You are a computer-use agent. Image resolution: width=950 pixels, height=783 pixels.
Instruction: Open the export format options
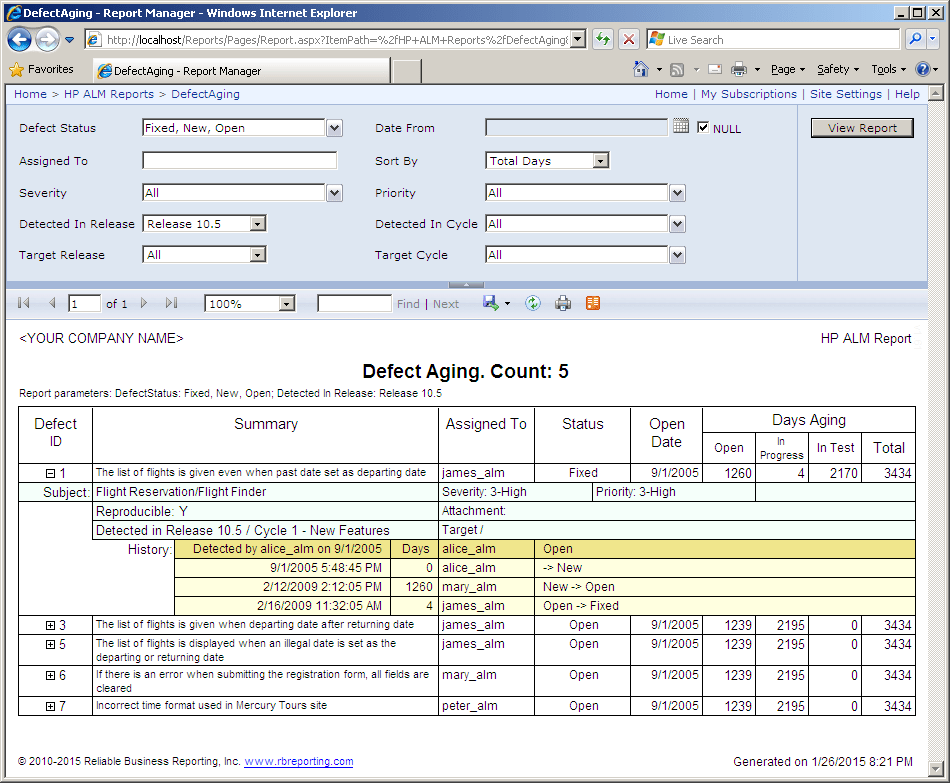pyautogui.click(x=505, y=302)
